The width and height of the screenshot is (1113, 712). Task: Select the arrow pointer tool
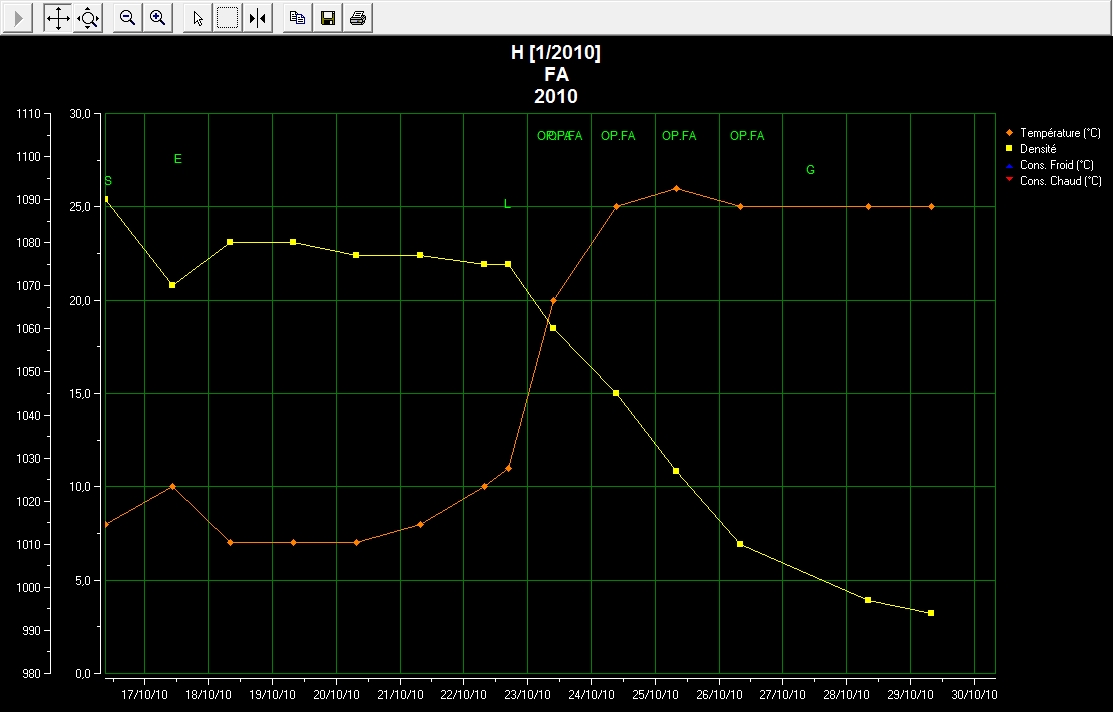198,18
